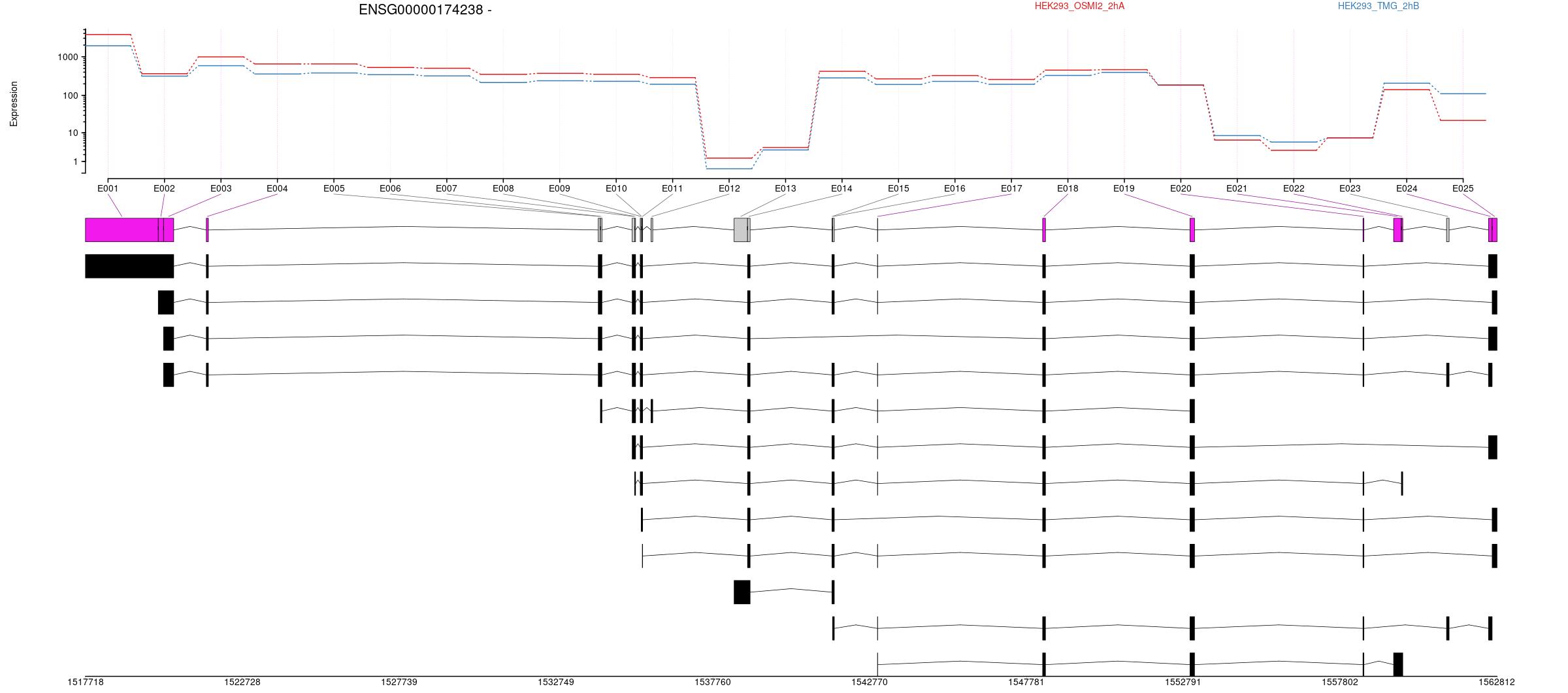This screenshot has height=693, width=1568.
Task: Click genomic coordinate 1527739
Action: [x=399, y=682]
